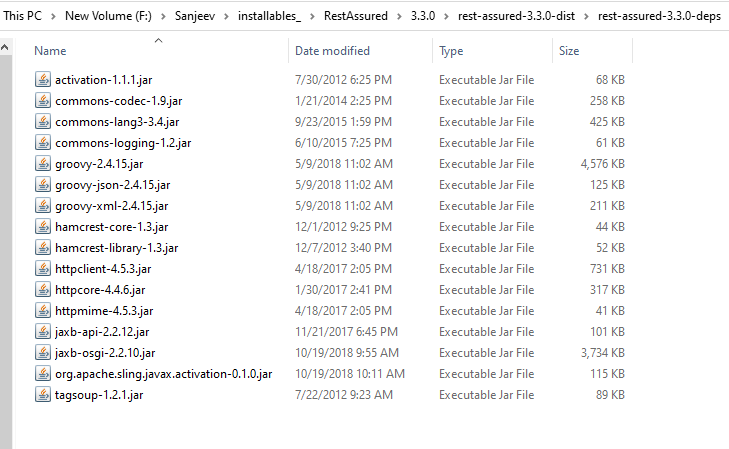Sort by the Date modified column
The height and width of the screenshot is (449, 729).
tap(332, 51)
